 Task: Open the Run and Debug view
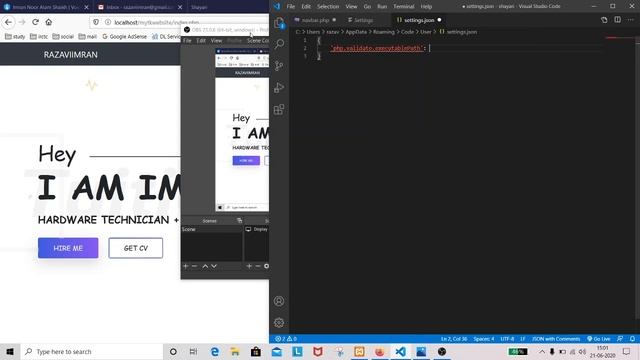click(279, 87)
